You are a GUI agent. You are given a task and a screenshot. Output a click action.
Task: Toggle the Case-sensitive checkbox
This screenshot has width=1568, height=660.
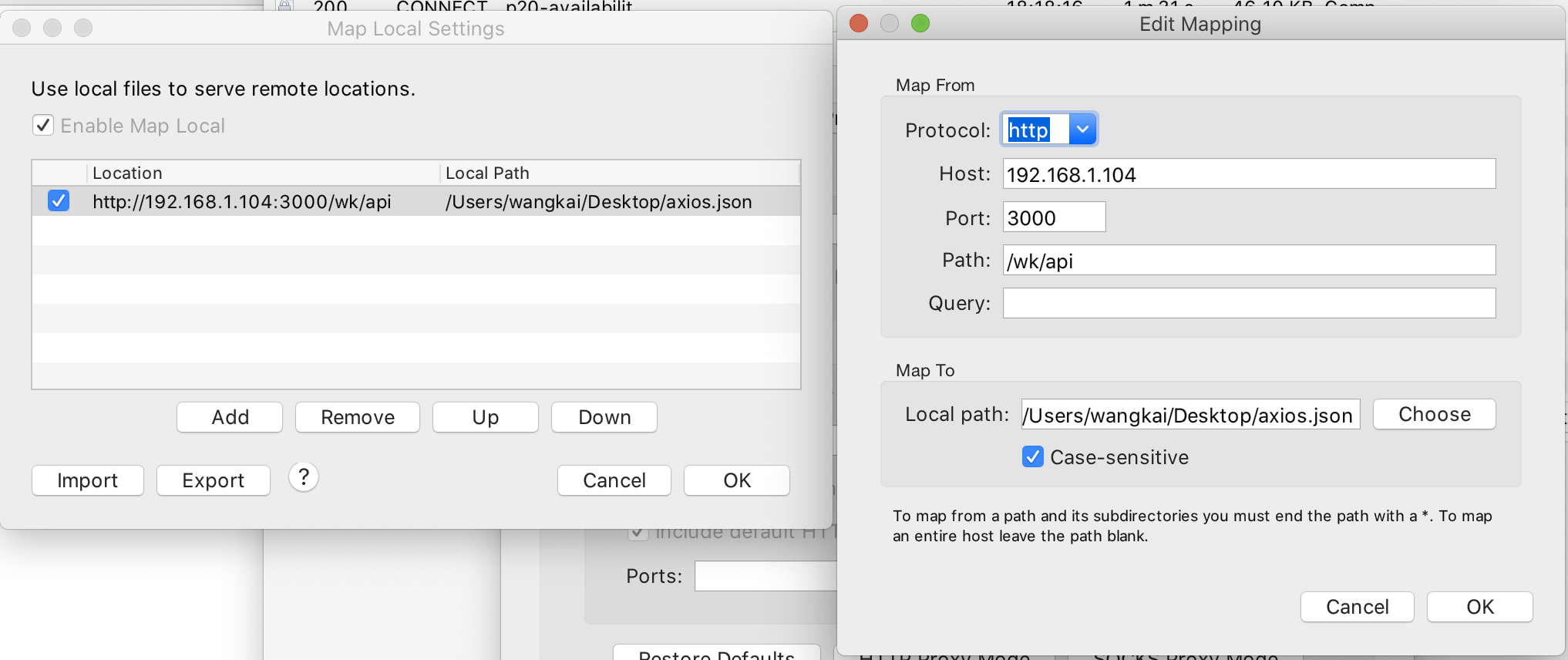(x=1033, y=457)
